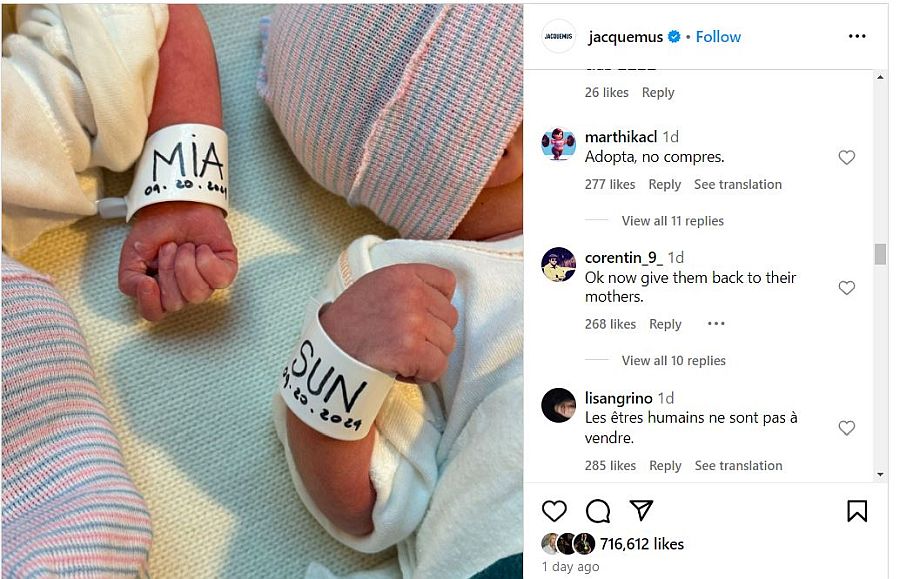The width and height of the screenshot is (900, 579).
Task: Like marthikacl's comment
Action: coord(847,157)
